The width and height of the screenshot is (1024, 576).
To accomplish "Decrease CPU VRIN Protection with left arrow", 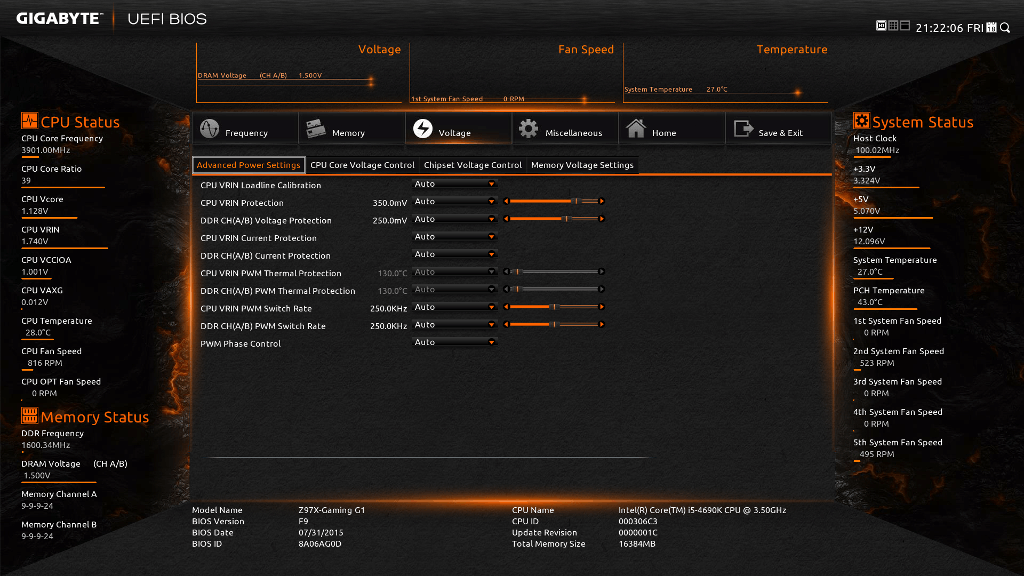I will (506, 201).
